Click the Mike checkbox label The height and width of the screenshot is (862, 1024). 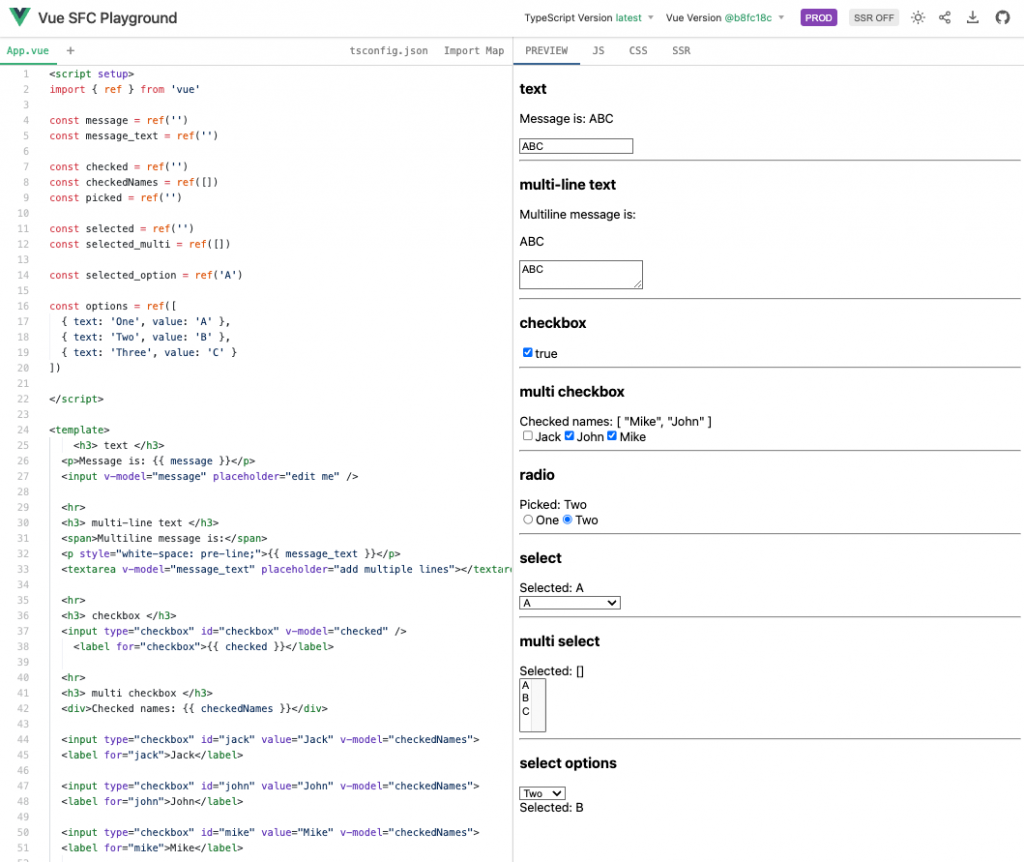click(633, 437)
